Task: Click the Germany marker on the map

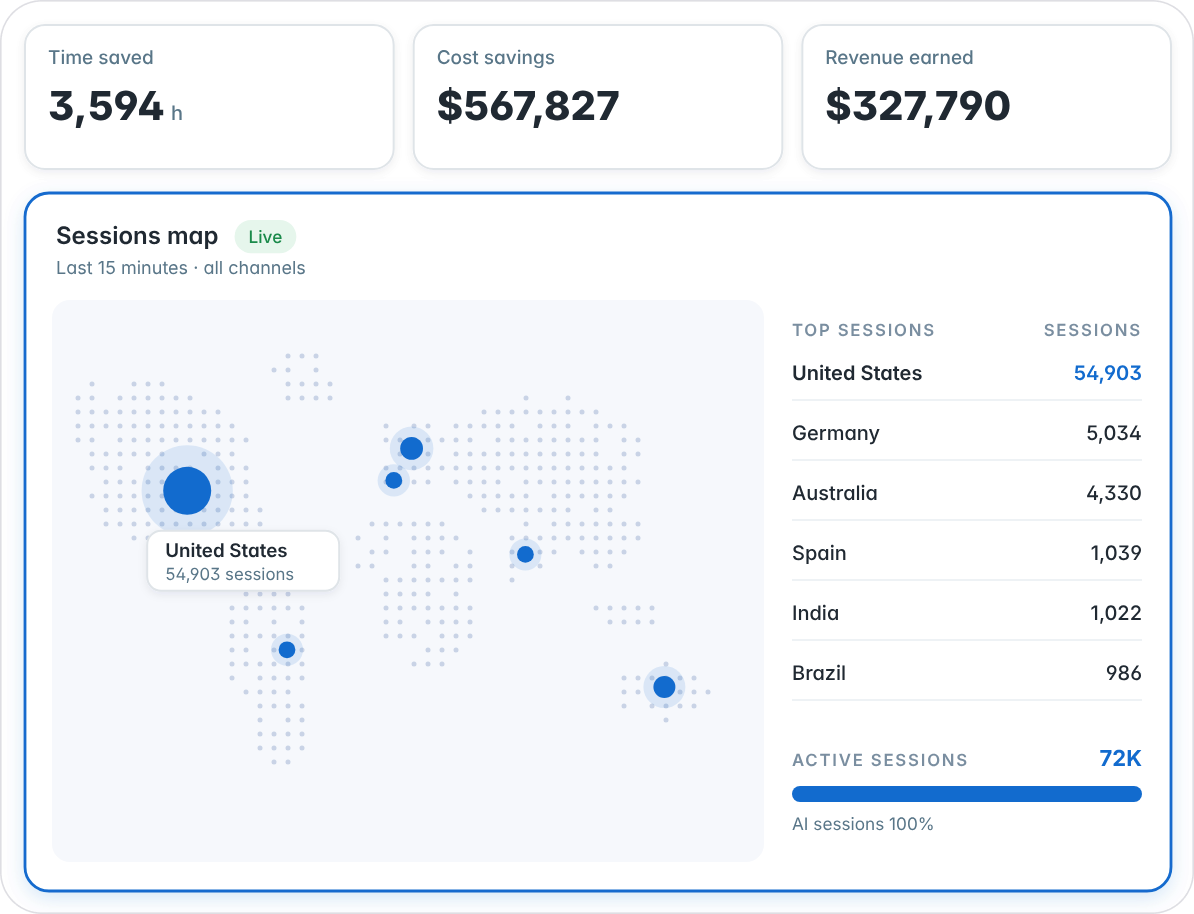Action: [x=411, y=448]
